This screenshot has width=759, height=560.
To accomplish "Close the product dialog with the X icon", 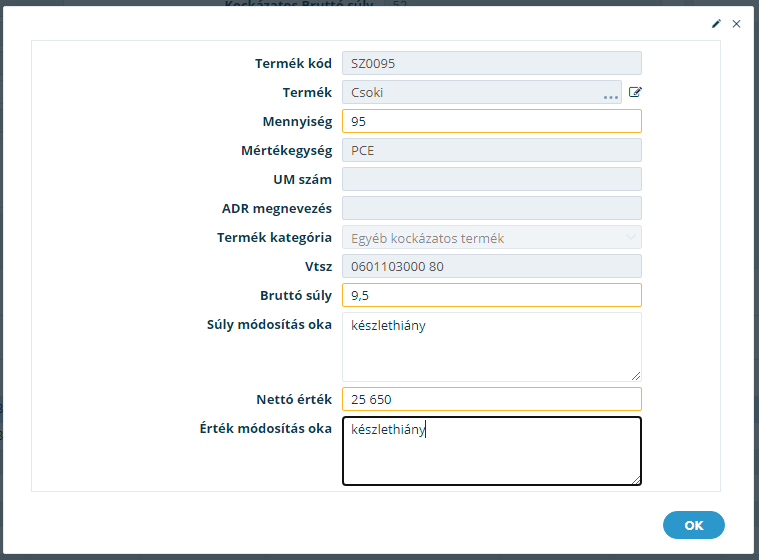I will coord(736,24).
